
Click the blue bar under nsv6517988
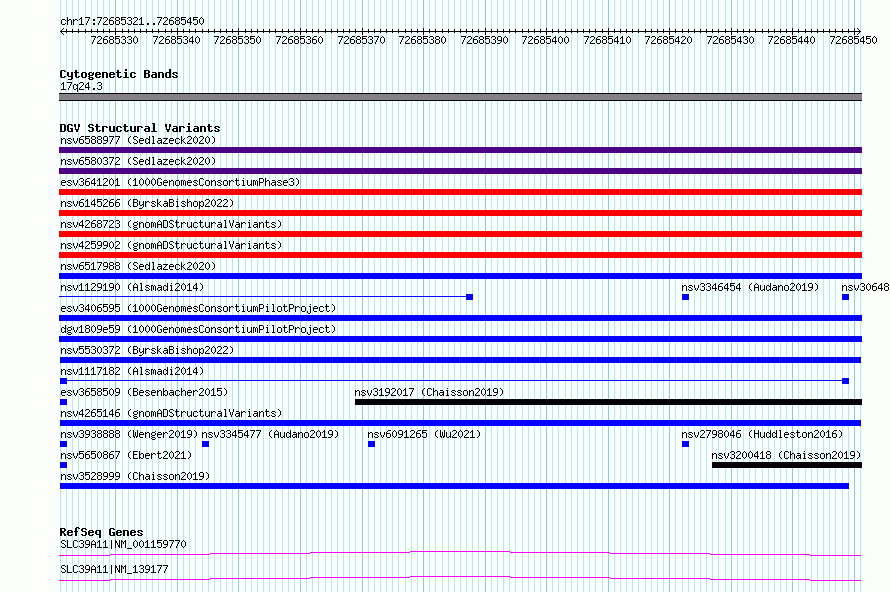(x=460, y=276)
